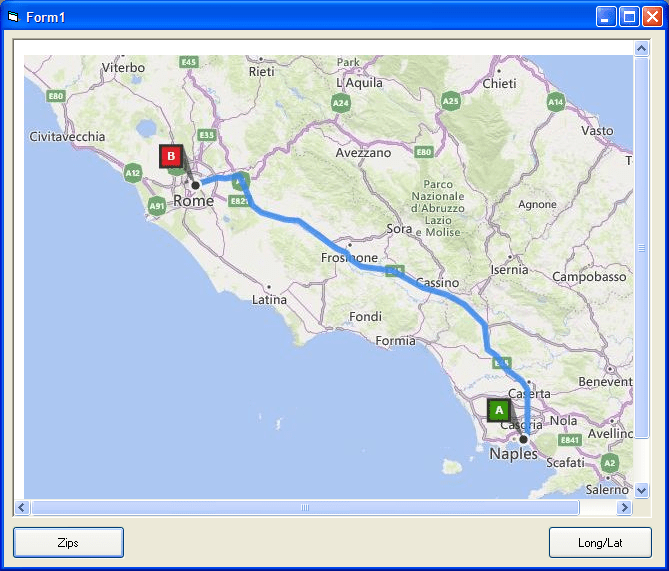The image size is (669, 571).
Task: Click the Cassino label
Action: (x=437, y=283)
